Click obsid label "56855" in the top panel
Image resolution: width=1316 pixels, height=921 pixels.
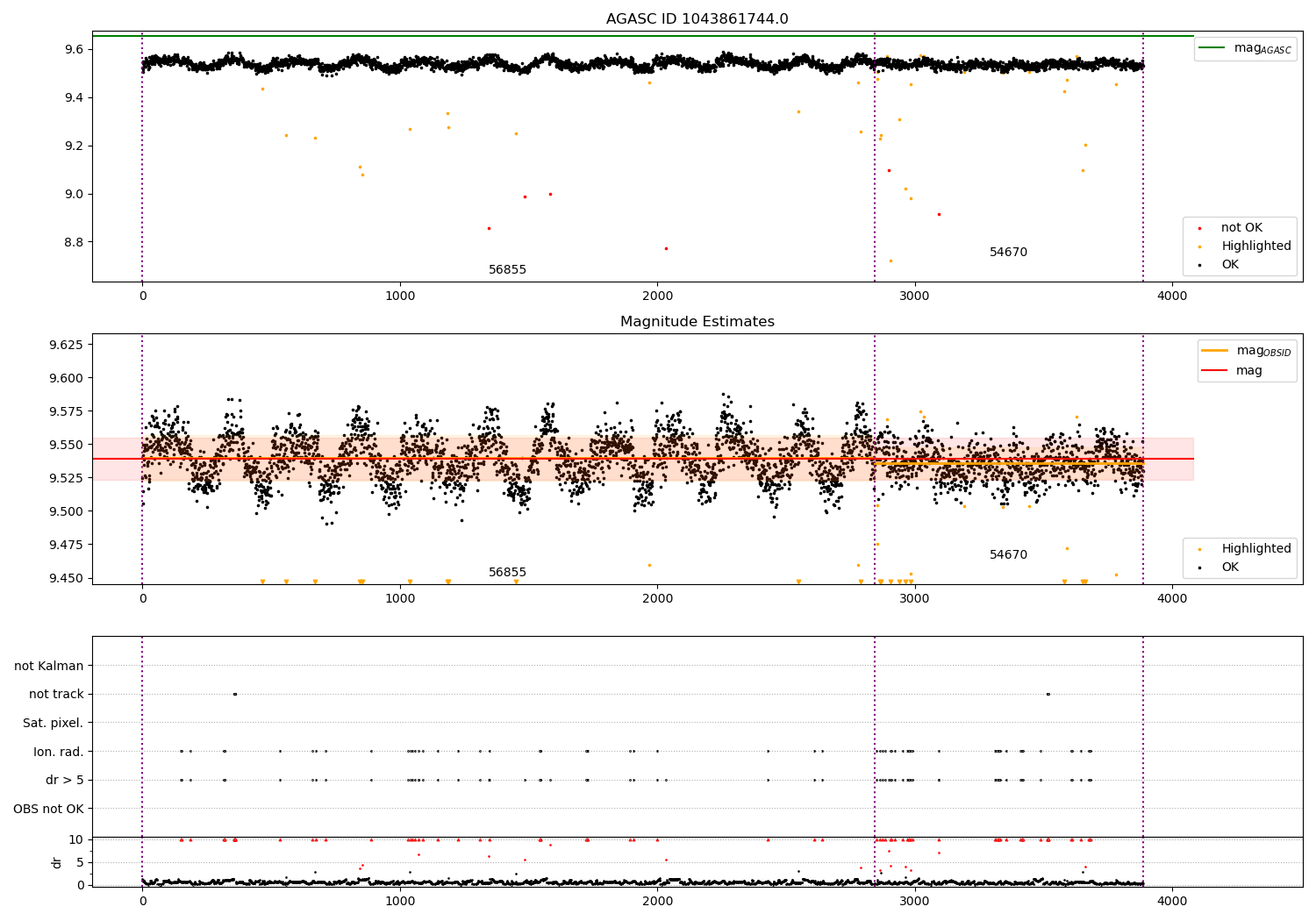click(x=507, y=270)
